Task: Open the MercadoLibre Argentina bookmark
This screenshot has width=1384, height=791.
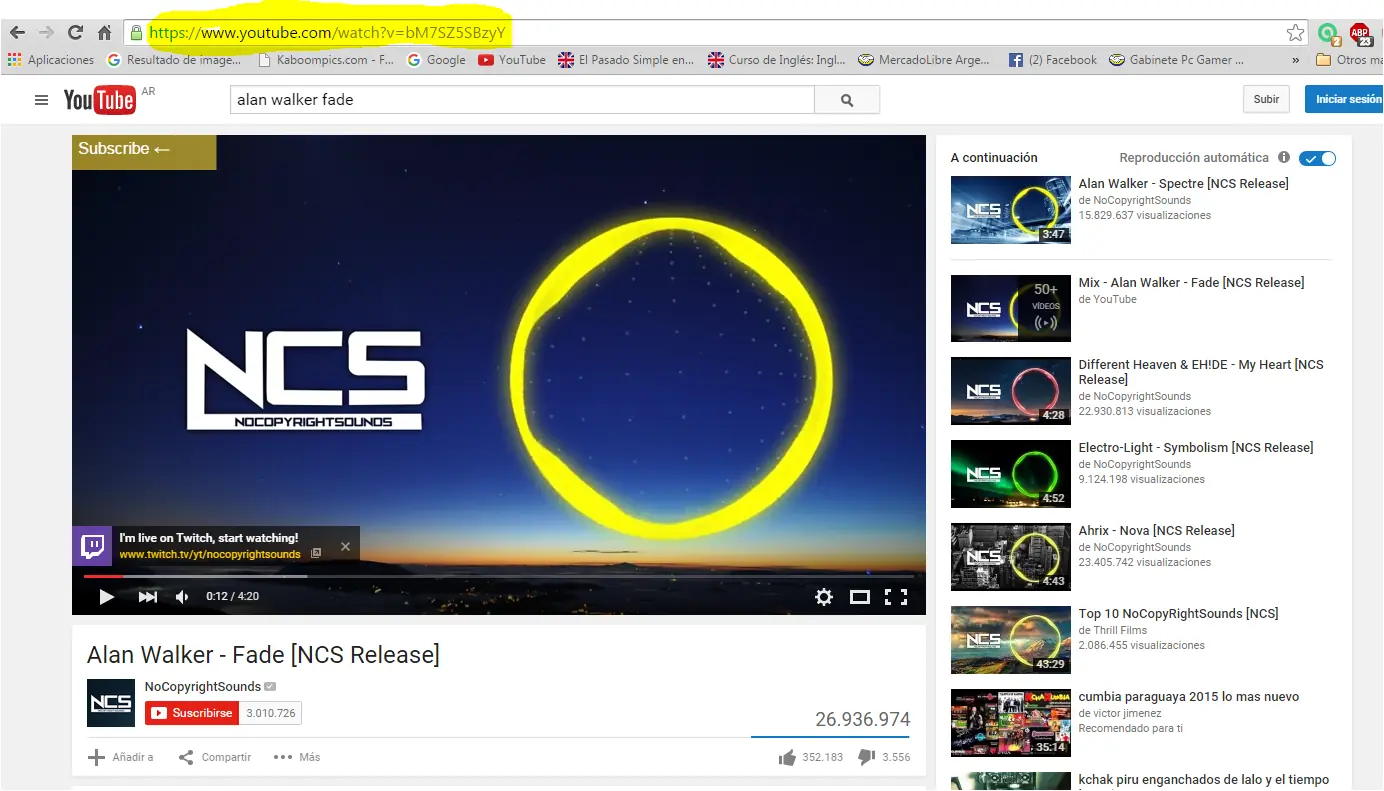Action: pyautogui.click(x=924, y=60)
